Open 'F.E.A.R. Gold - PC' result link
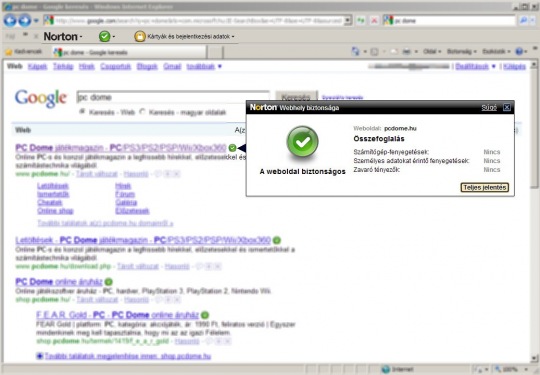 click(117, 315)
